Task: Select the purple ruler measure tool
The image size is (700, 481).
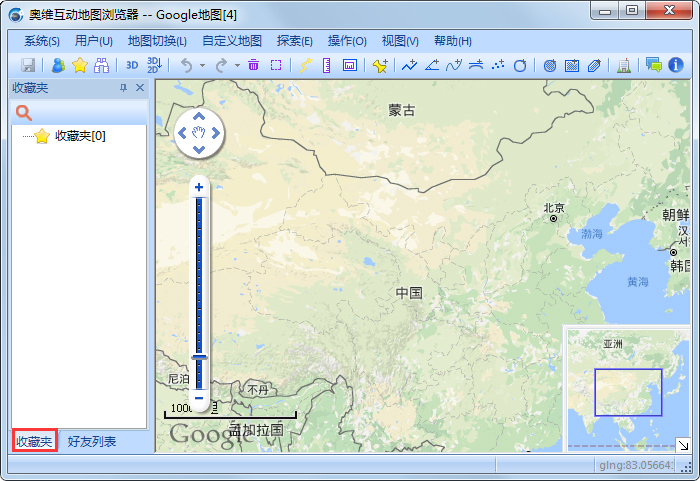Action: 327,65
